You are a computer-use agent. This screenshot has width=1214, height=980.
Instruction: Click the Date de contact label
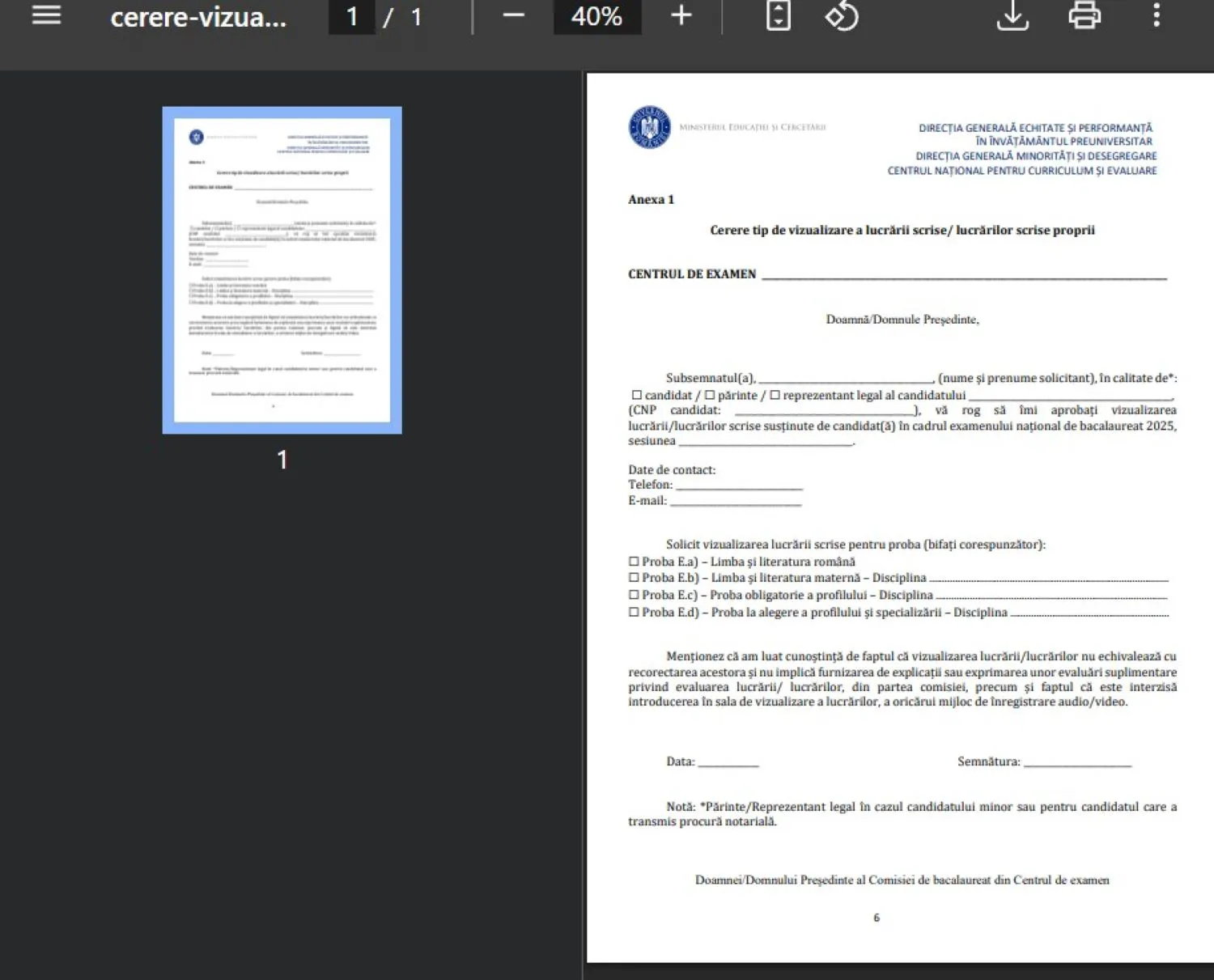pos(672,469)
